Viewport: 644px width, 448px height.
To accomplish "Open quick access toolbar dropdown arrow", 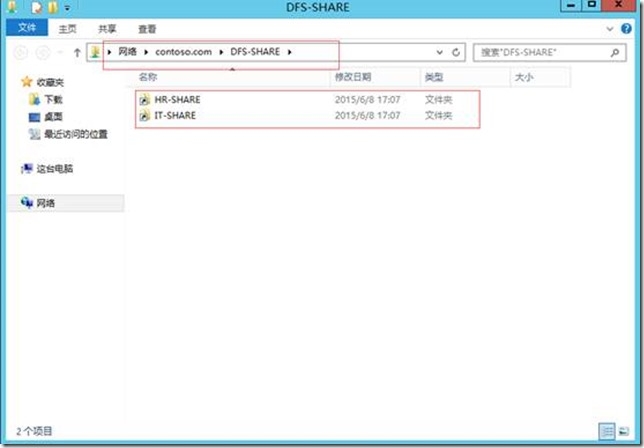I will pos(67,8).
